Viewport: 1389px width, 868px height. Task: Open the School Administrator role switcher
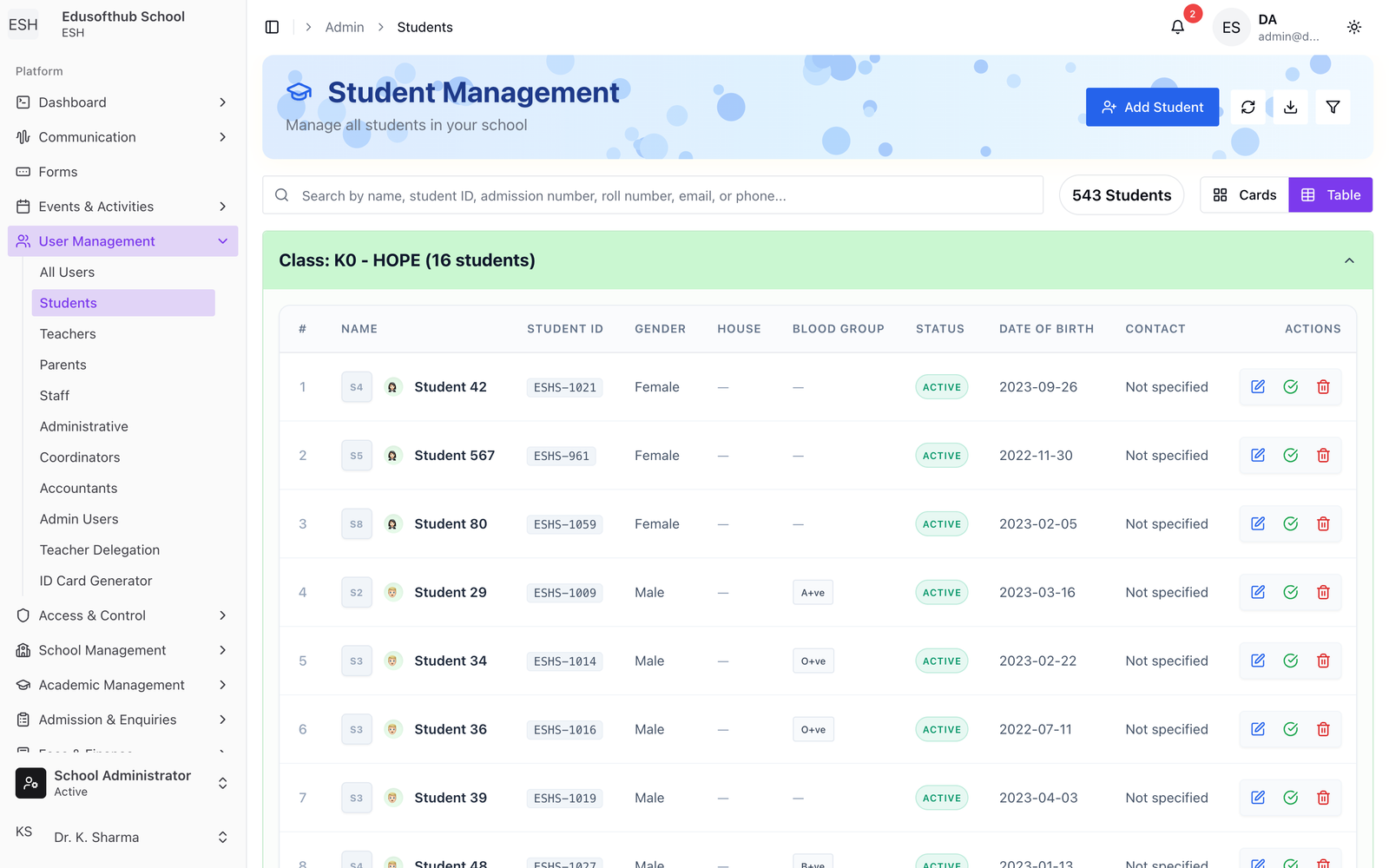(122, 783)
